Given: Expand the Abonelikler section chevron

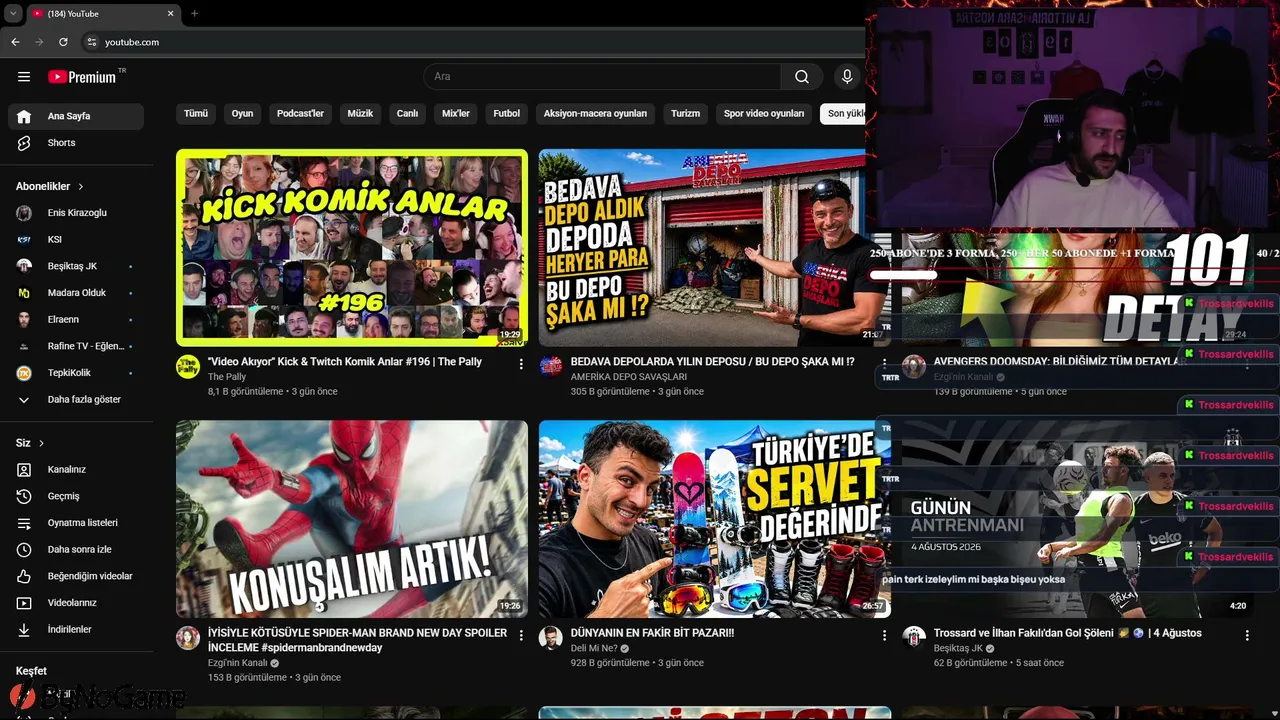Looking at the screenshot, I should 81,187.
